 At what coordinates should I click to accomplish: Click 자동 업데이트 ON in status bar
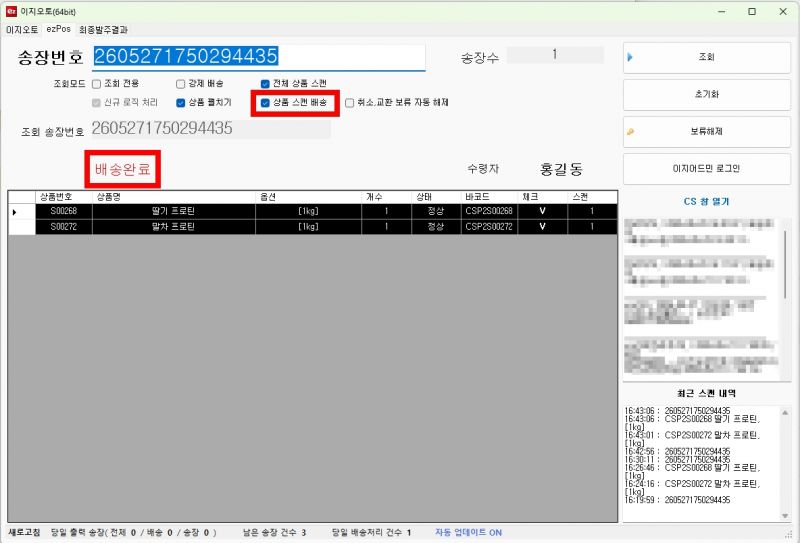pos(468,532)
